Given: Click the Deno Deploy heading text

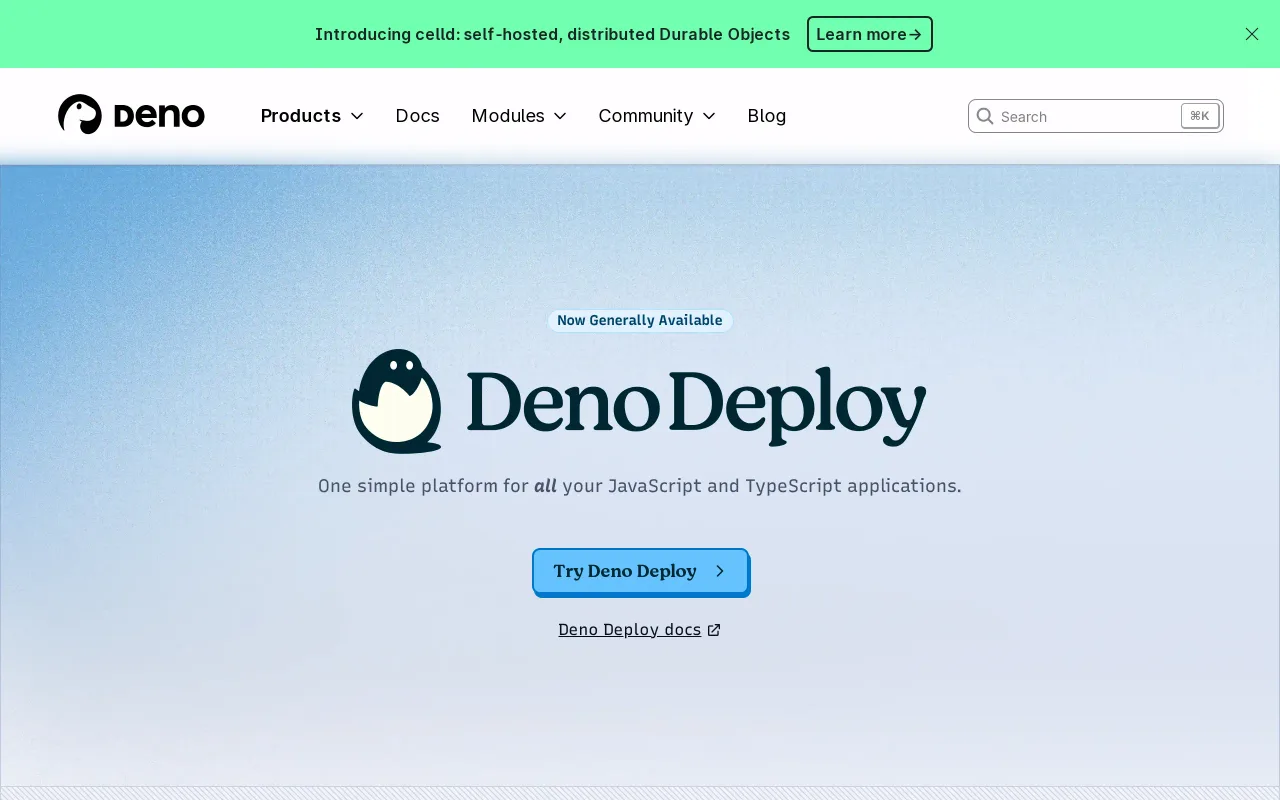Looking at the screenshot, I should click(696, 405).
